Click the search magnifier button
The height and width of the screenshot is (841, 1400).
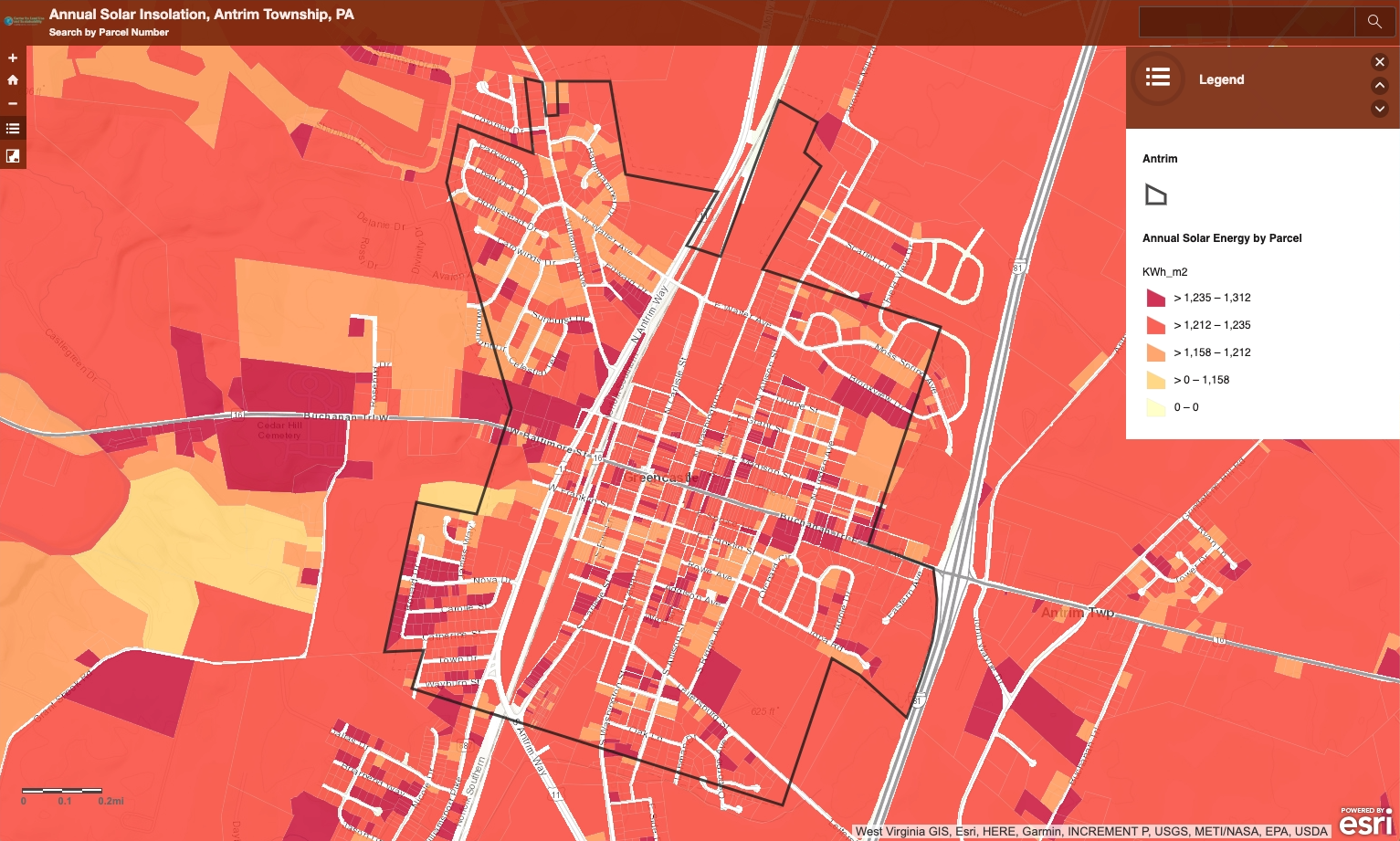pos(1374,21)
